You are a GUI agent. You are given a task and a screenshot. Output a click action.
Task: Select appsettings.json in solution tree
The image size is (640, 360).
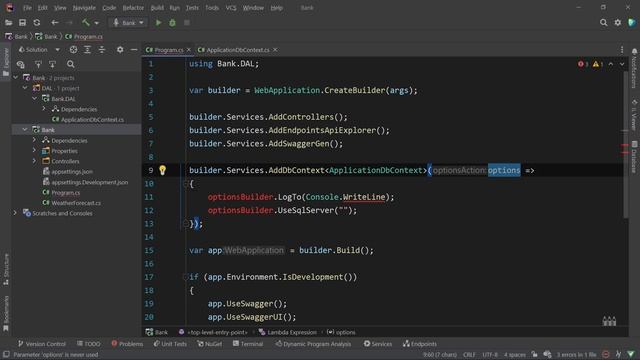pyautogui.click(x=72, y=171)
